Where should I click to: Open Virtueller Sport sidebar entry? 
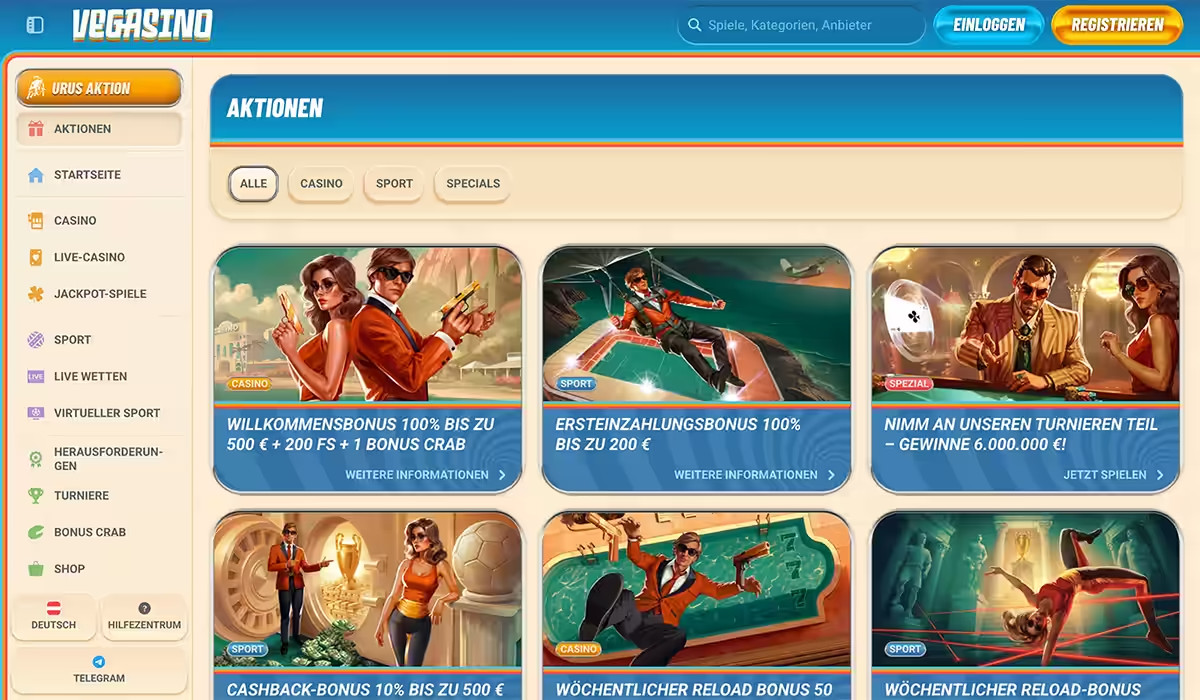[x=99, y=413]
